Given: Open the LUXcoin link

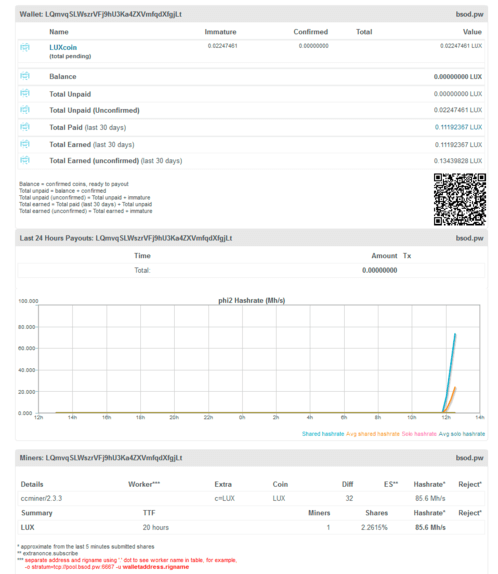Looking at the screenshot, I should pos(63,47).
